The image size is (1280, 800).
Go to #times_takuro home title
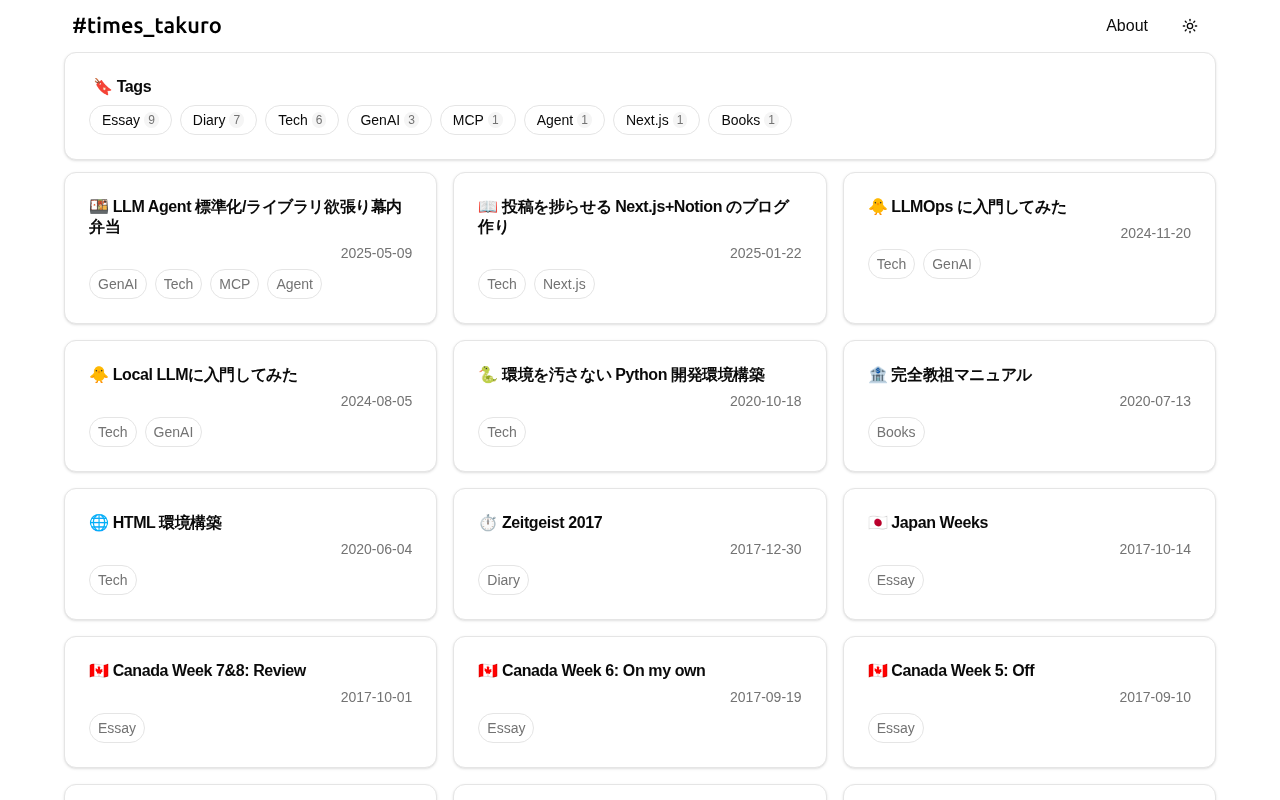[147, 26]
